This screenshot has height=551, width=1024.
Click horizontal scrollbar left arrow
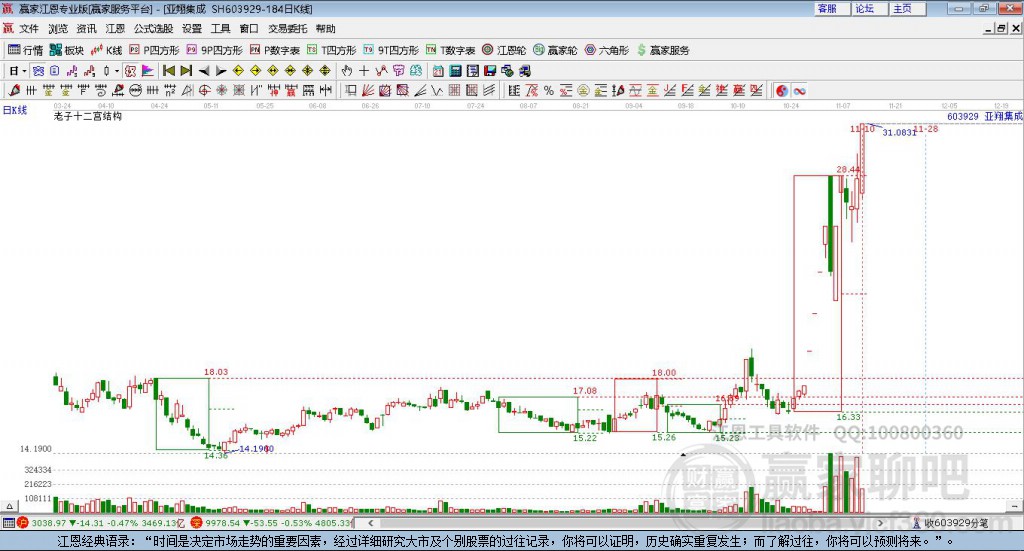tap(370, 523)
